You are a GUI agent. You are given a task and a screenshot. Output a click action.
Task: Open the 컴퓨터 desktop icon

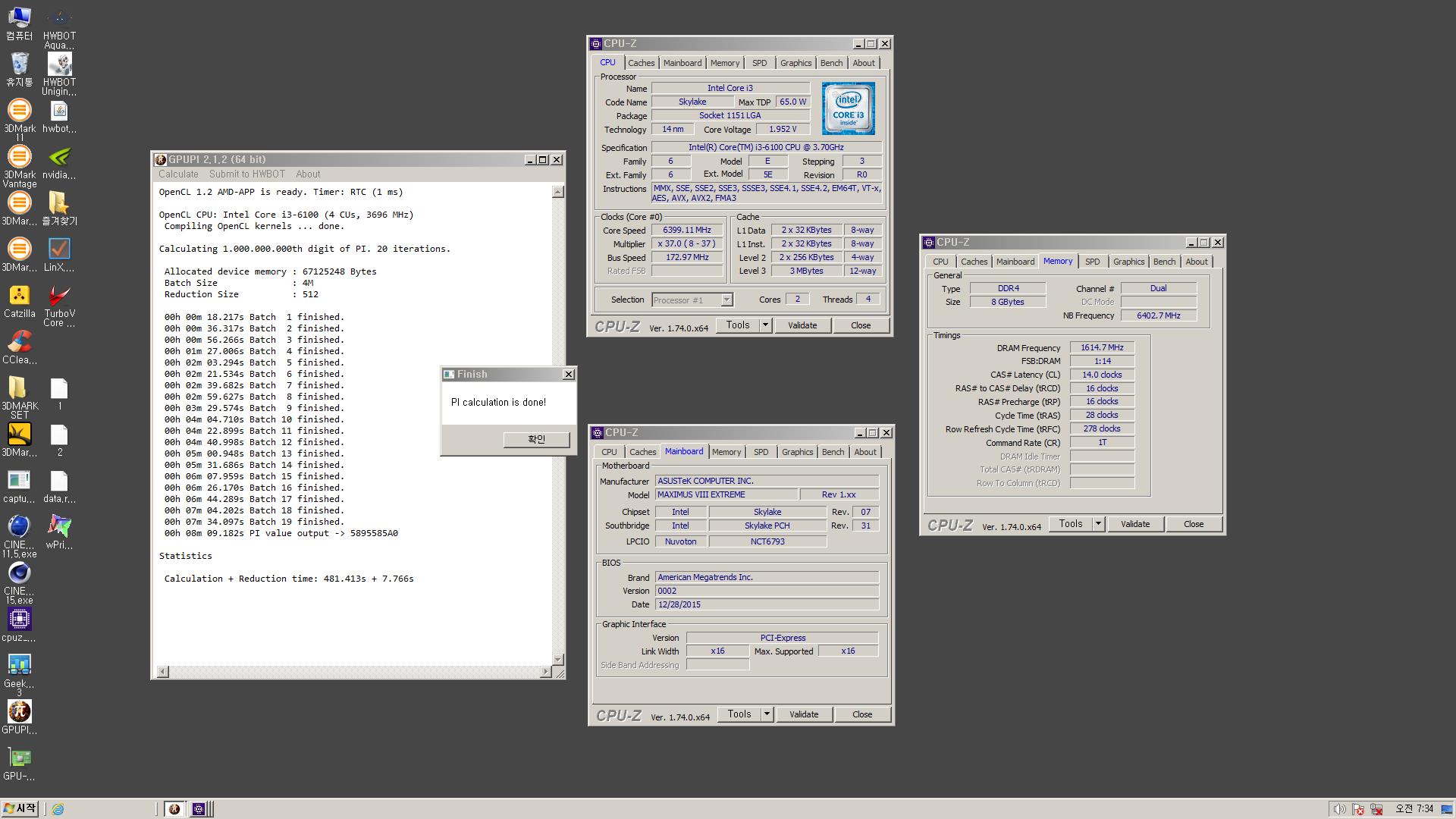19,24
